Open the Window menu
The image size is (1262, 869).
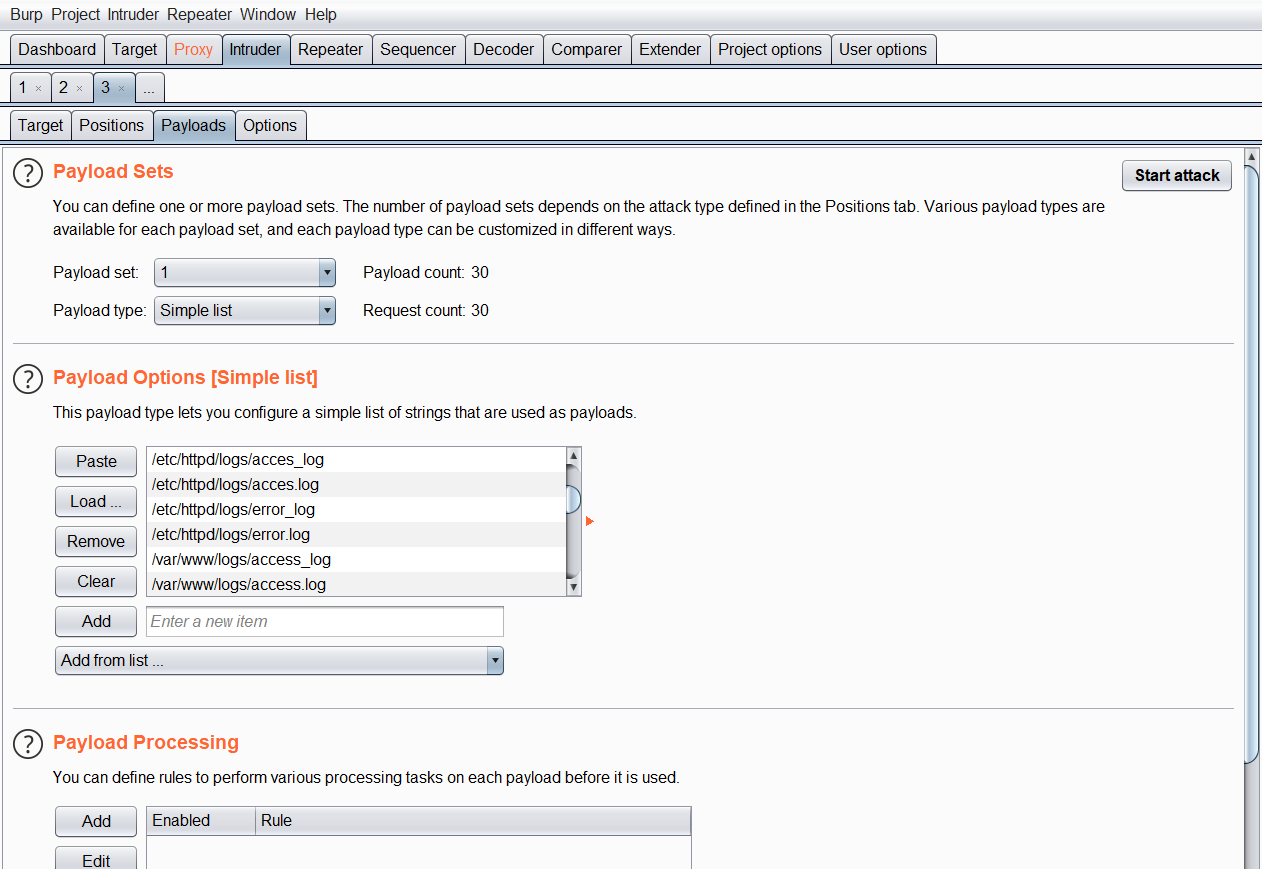(268, 14)
